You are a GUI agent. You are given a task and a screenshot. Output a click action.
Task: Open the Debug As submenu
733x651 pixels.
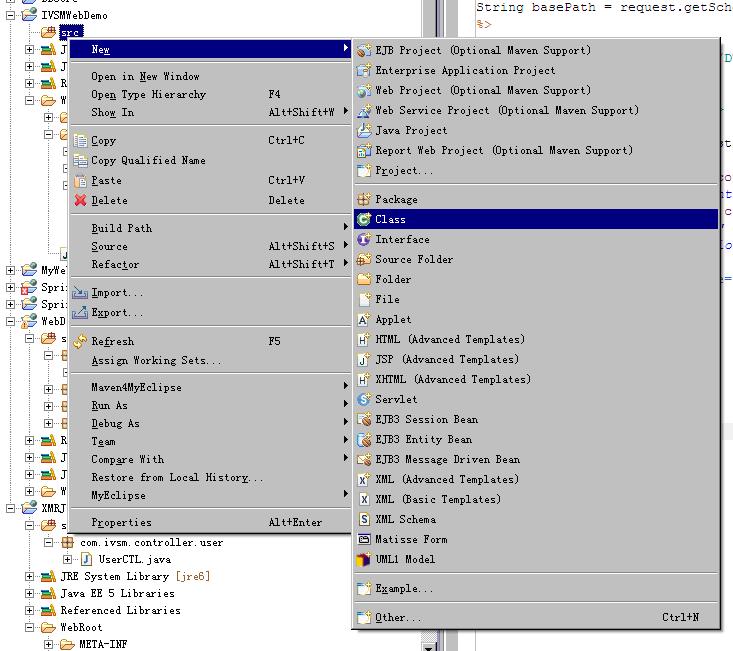coord(211,424)
